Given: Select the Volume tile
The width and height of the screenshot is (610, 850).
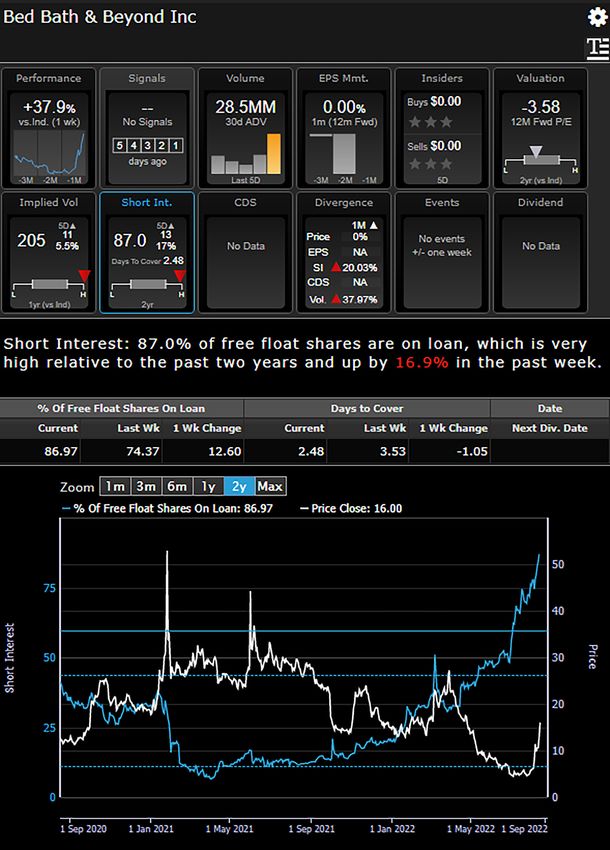Looking at the screenshot, I should pyautogui.click(x=246, y=128).
